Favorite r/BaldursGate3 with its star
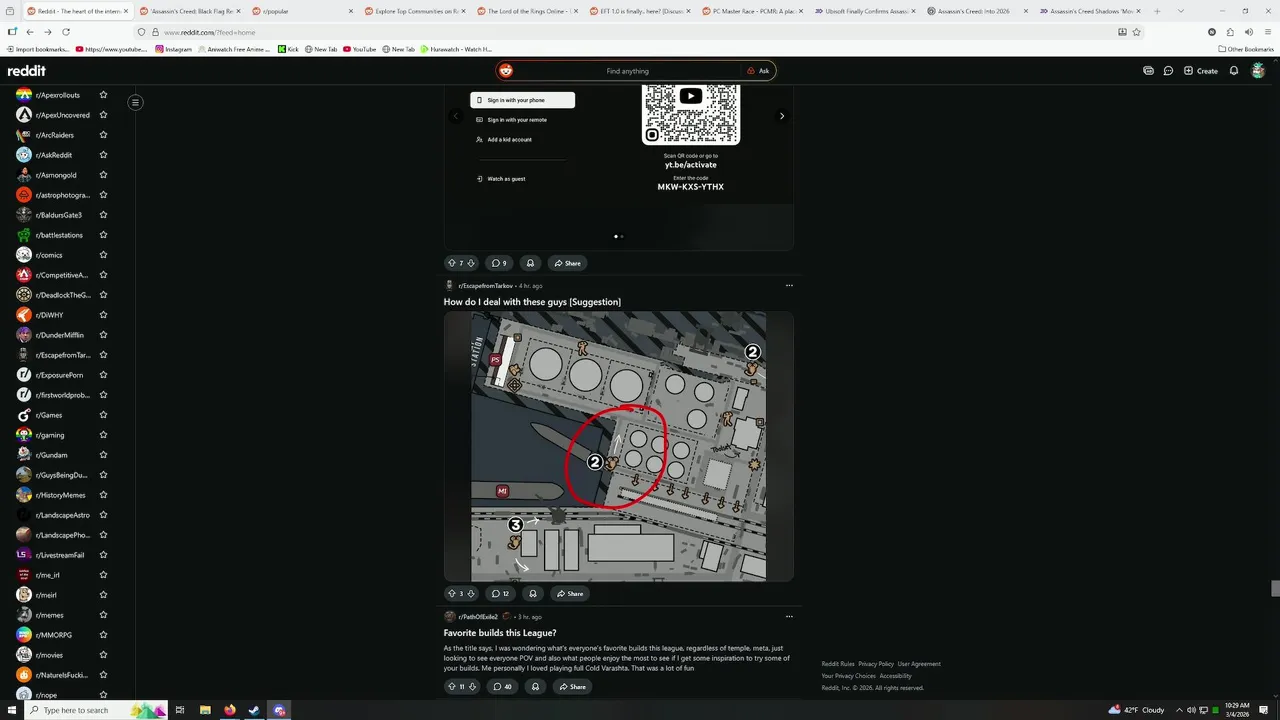 tap(103, 215)
